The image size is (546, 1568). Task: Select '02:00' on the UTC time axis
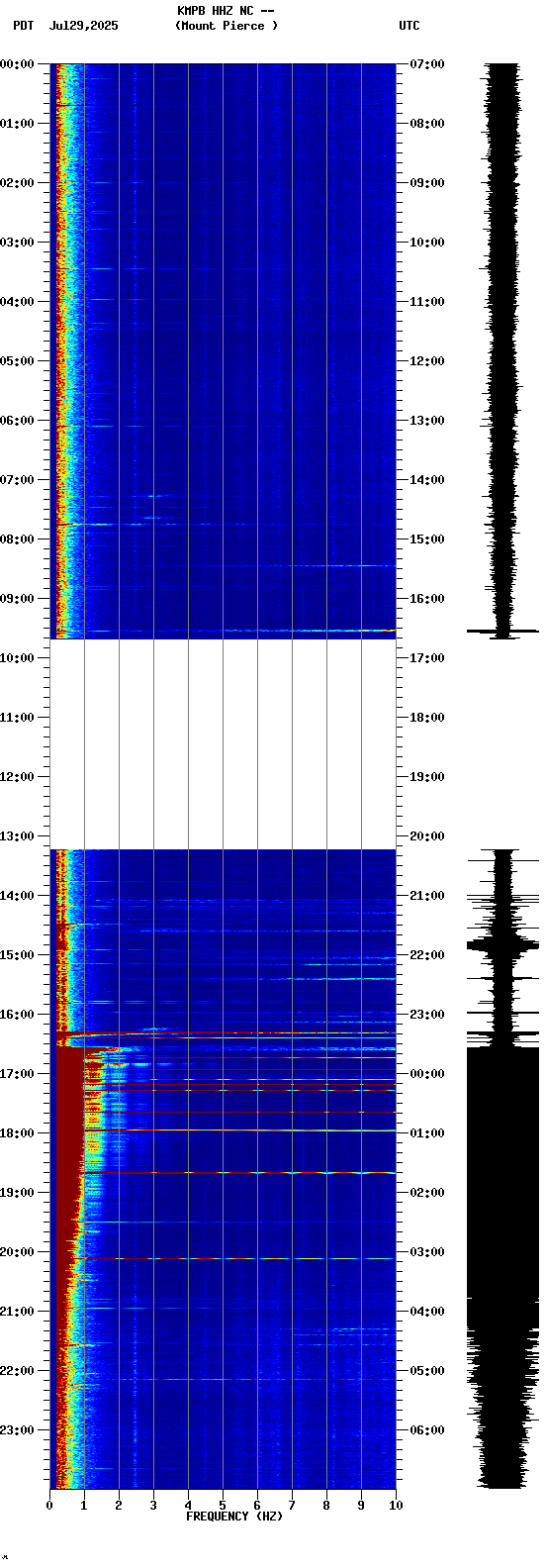(x=427, y=1193)
